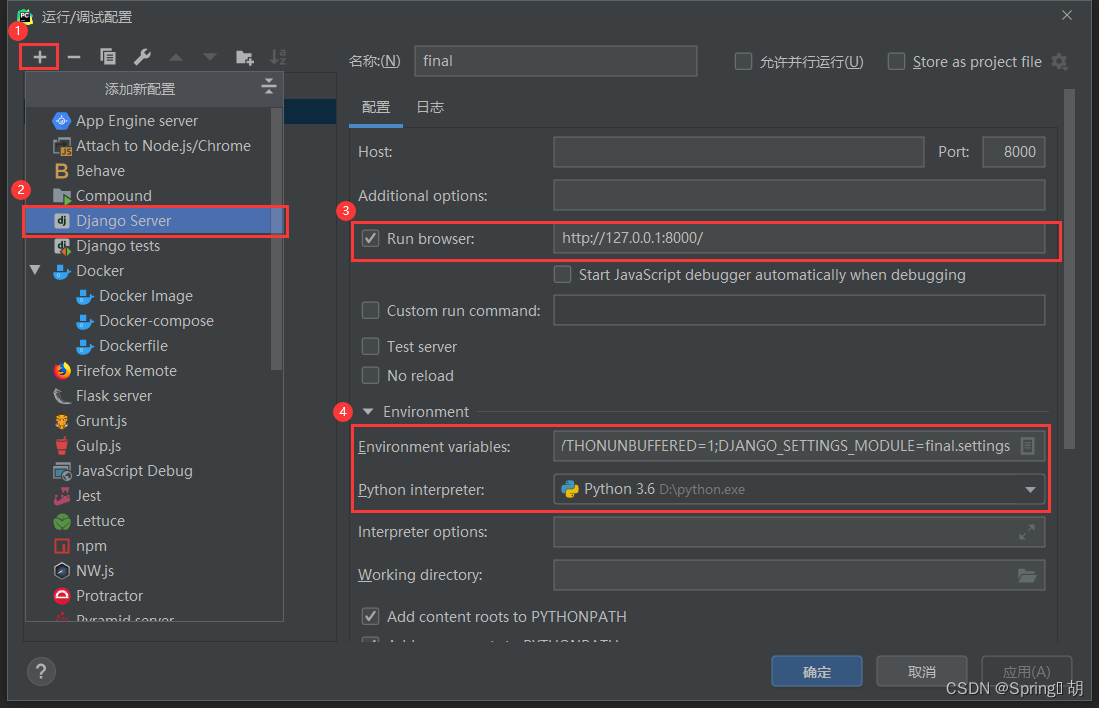
Task: Open the Store as project file gear settings
Action: (1060, 62)
